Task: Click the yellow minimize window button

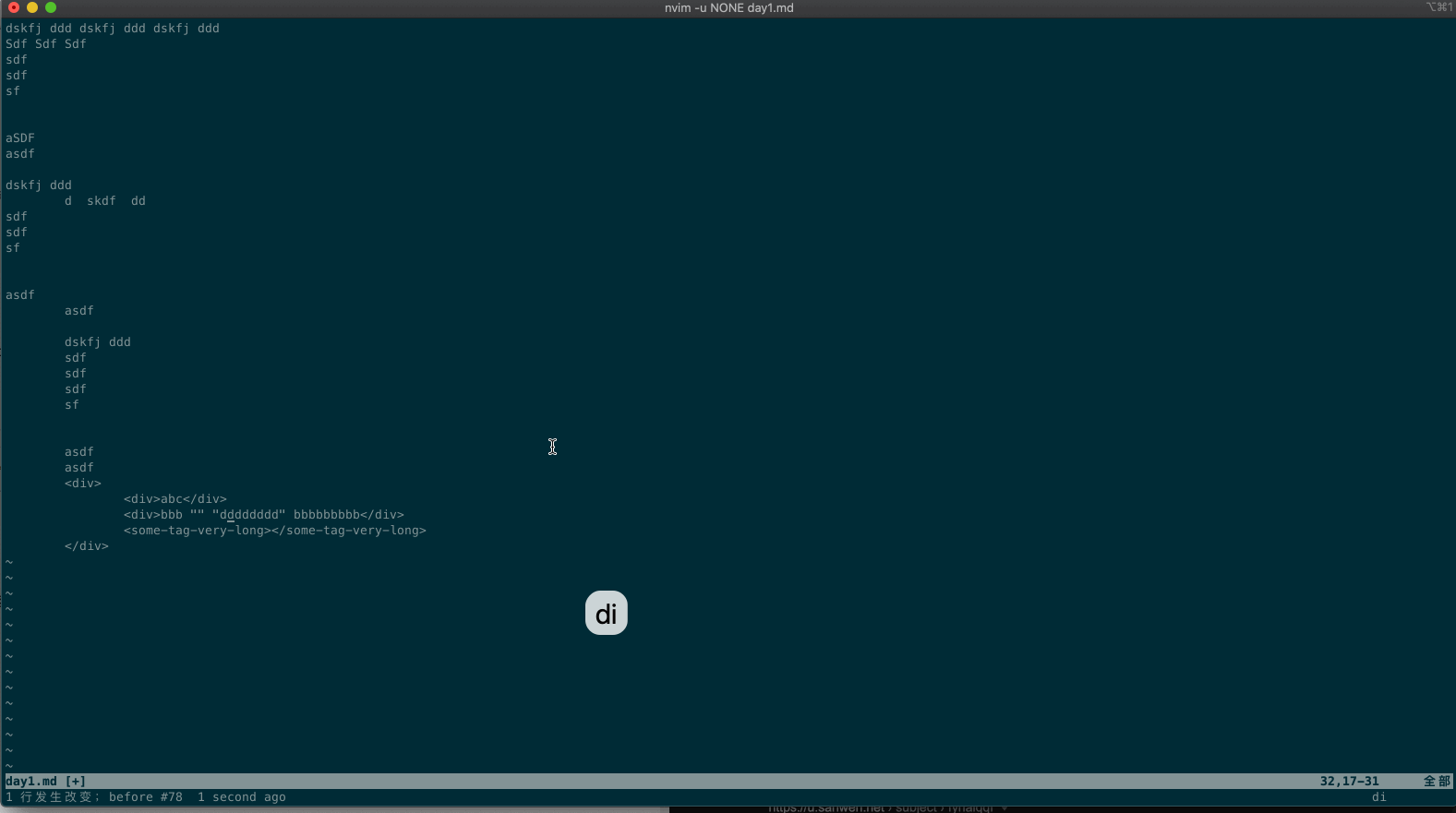Action: (x=32, y=7)
